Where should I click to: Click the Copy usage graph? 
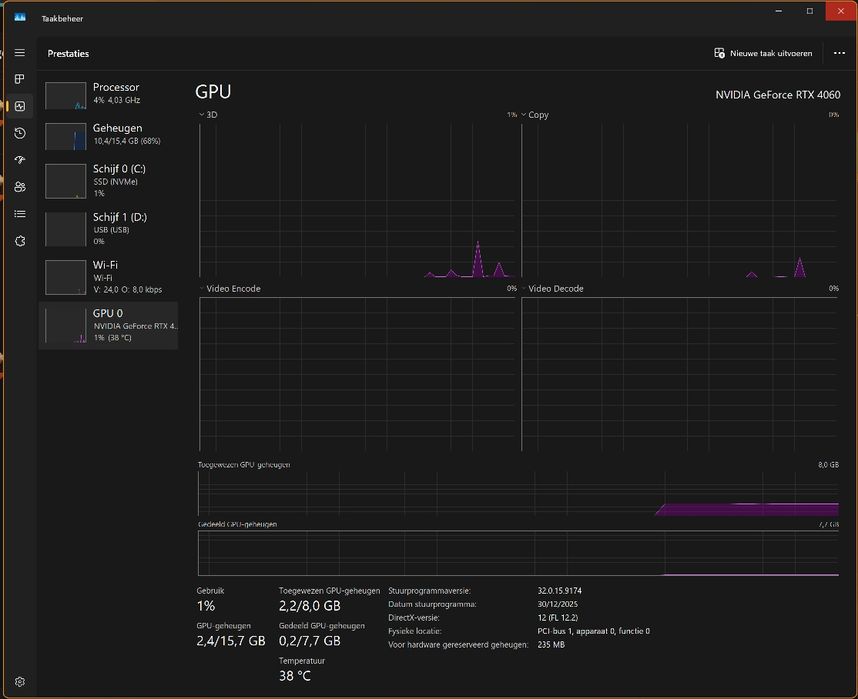pos(680,200)
